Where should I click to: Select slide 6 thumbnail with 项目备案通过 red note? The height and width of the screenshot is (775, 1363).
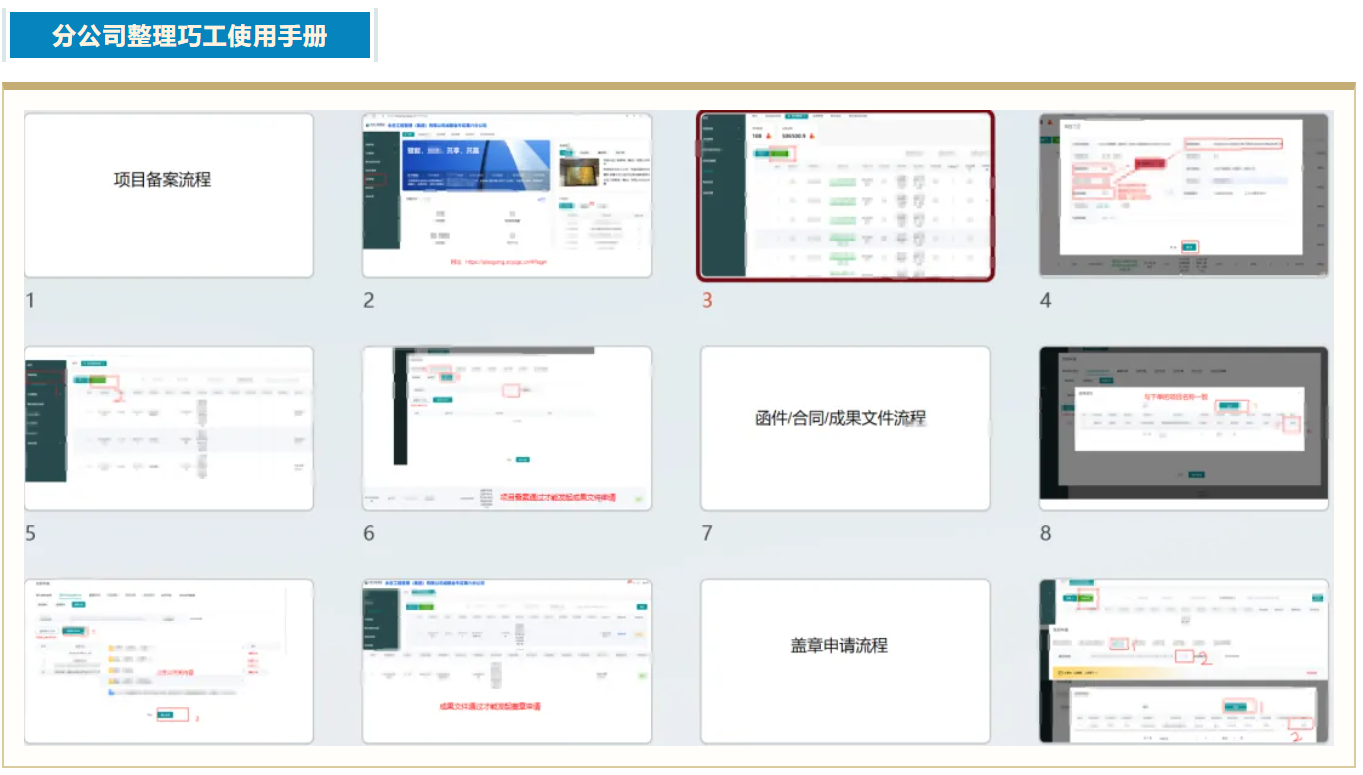point(507,428)
